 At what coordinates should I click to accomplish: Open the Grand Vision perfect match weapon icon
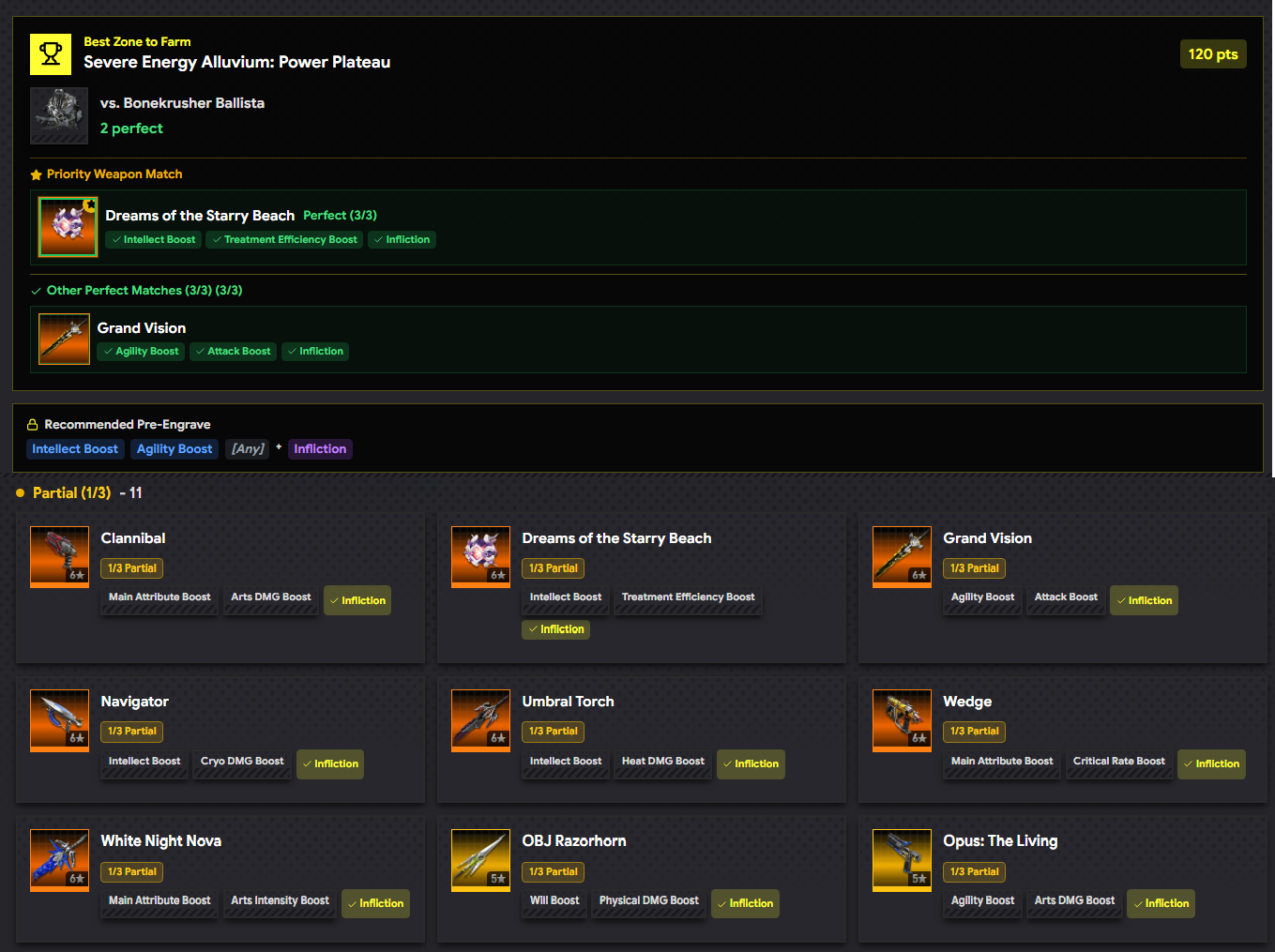pos(64,339)
